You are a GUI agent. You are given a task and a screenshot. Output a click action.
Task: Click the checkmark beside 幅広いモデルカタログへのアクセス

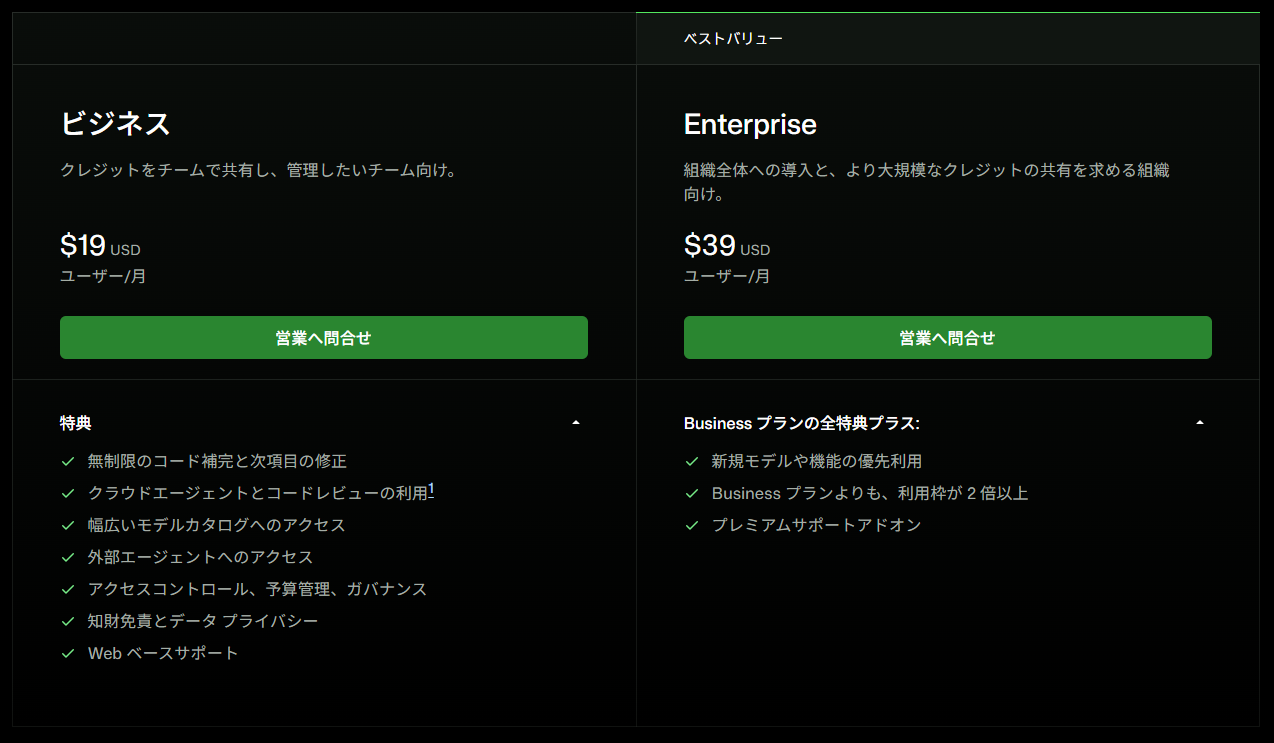pyautogui.click(x=68, y=525)
